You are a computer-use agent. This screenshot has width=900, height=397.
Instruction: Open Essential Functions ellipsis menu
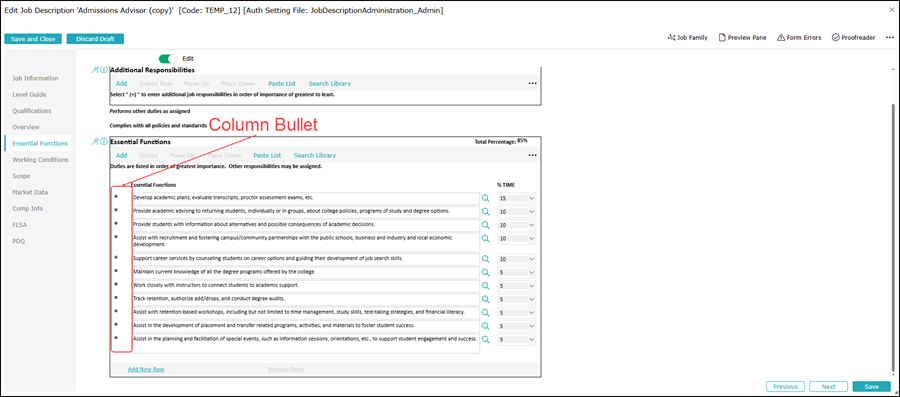[x=533, y=155]
